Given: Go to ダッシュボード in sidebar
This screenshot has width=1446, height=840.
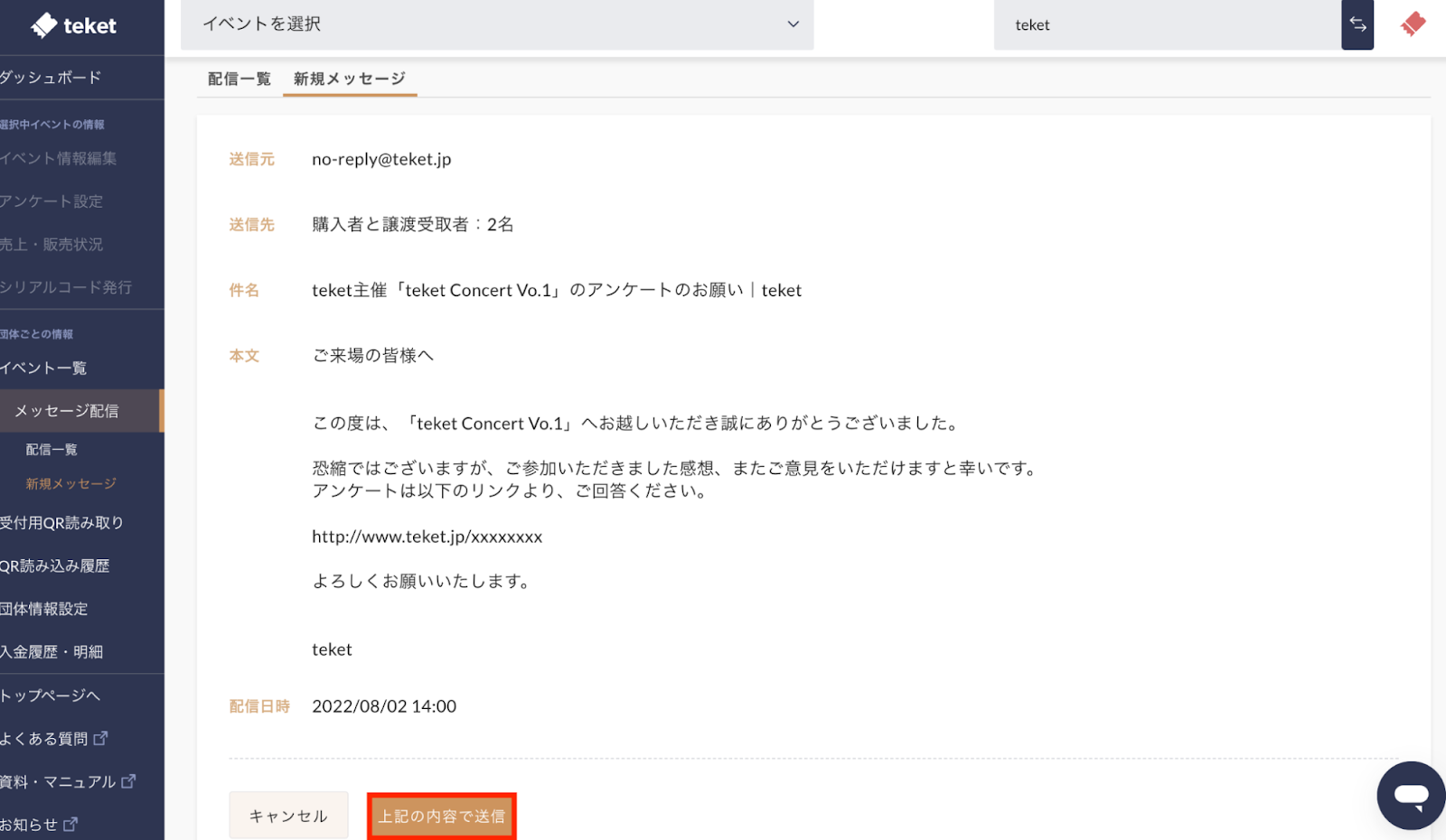Looking at the screenshot, I should [51, 78].
